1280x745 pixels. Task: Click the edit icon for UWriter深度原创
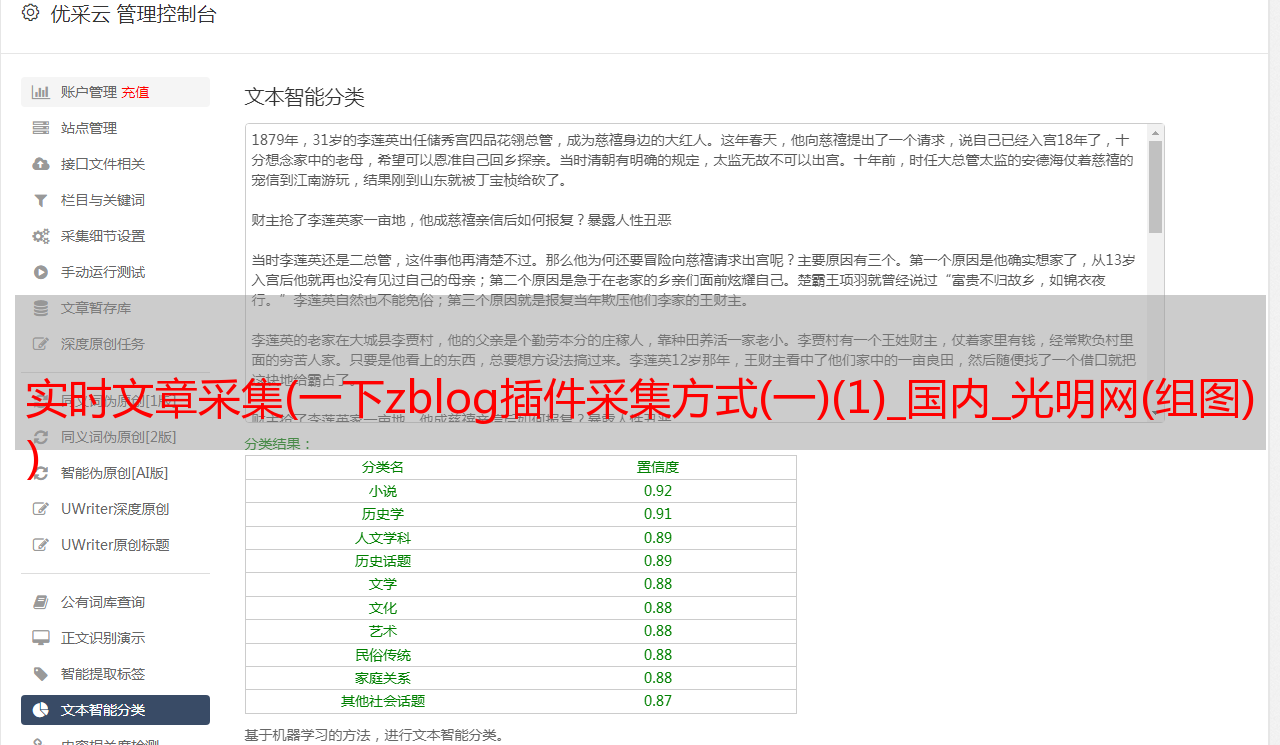coord(40,509)
